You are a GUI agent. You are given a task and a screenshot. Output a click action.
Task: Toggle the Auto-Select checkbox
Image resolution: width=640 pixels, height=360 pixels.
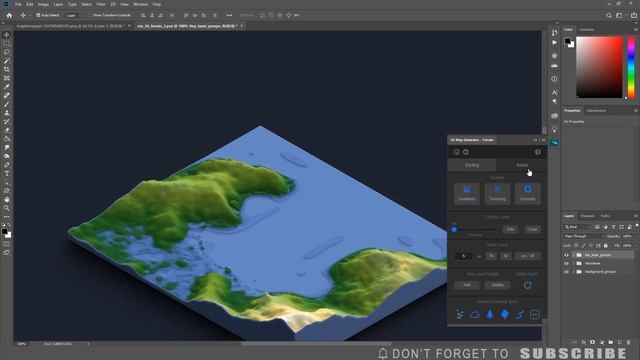(38, 16)
